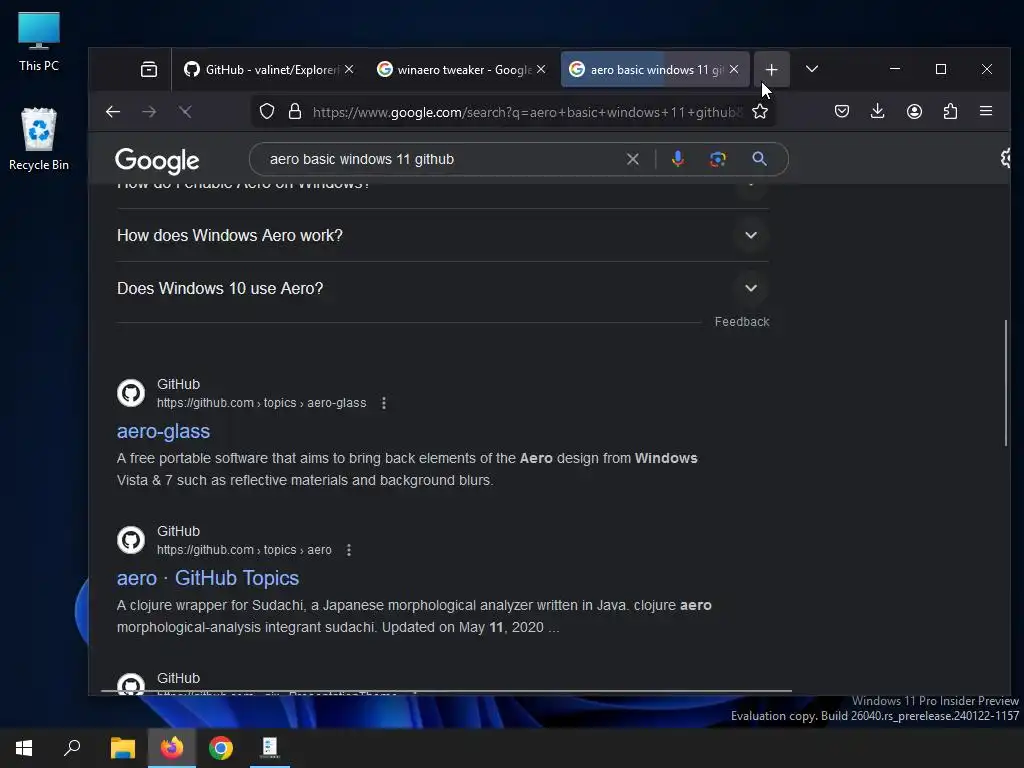
Task: Go back to the previous page
Action: pyautogui.click(x=113, y=112)
